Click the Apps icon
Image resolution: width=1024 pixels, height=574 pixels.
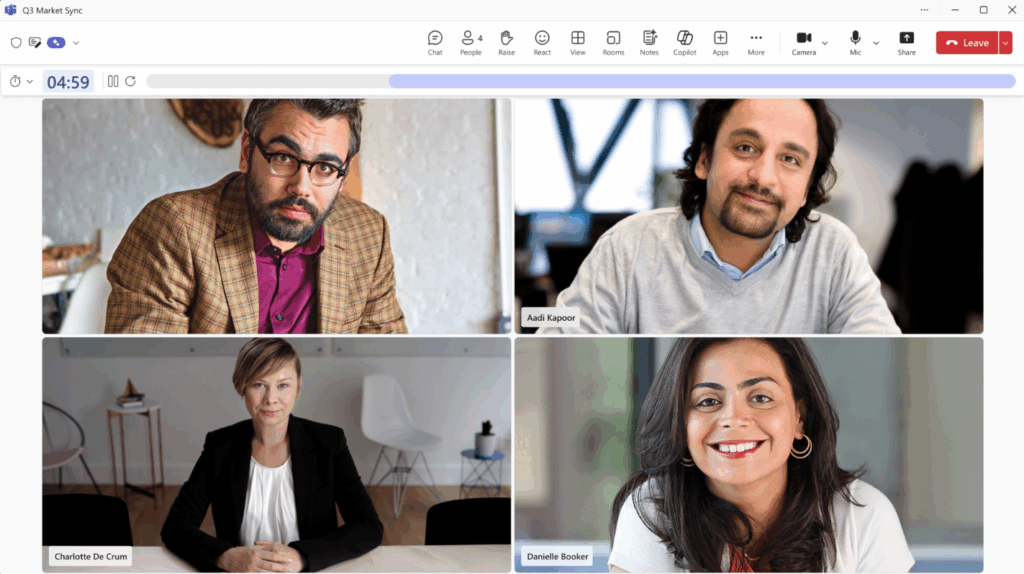[720, 42]
